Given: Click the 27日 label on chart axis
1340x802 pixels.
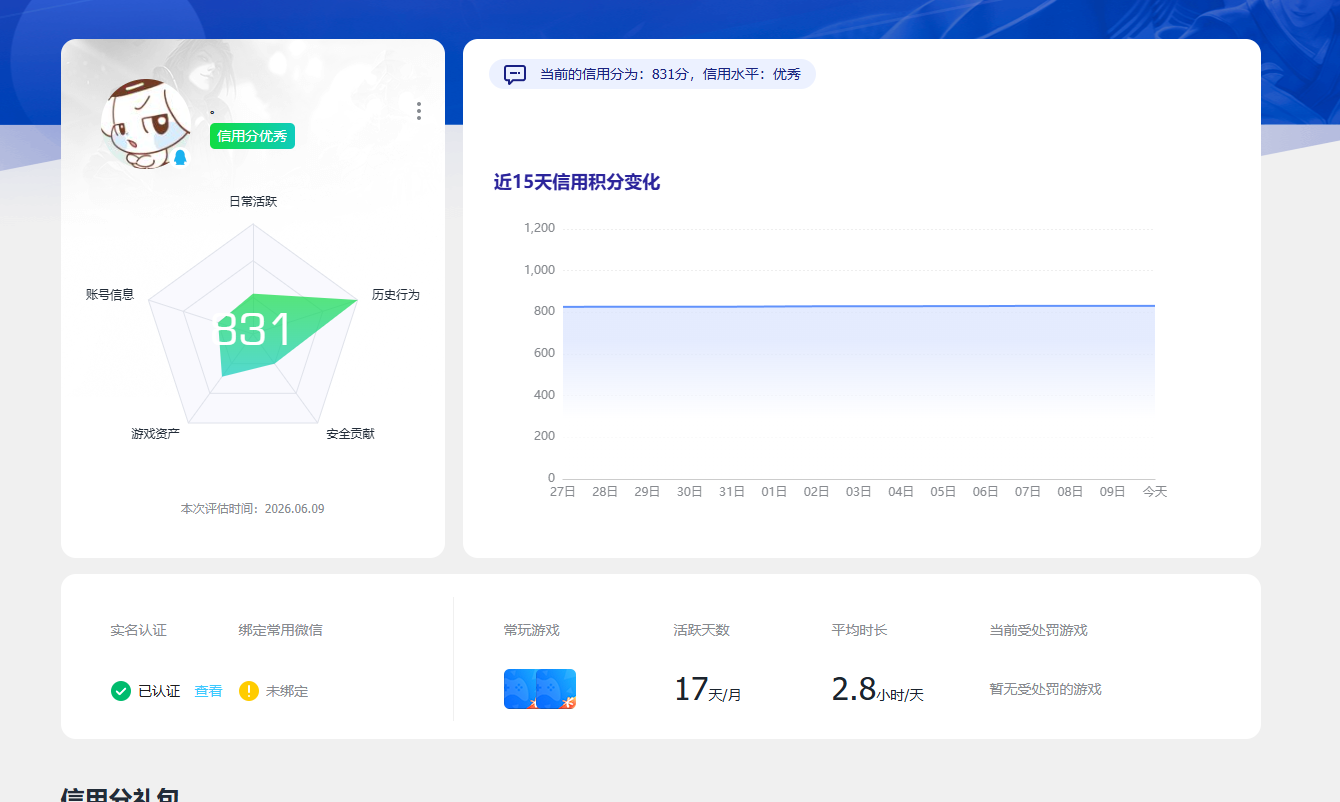Looking at the screenshot, I should [563, 492].
